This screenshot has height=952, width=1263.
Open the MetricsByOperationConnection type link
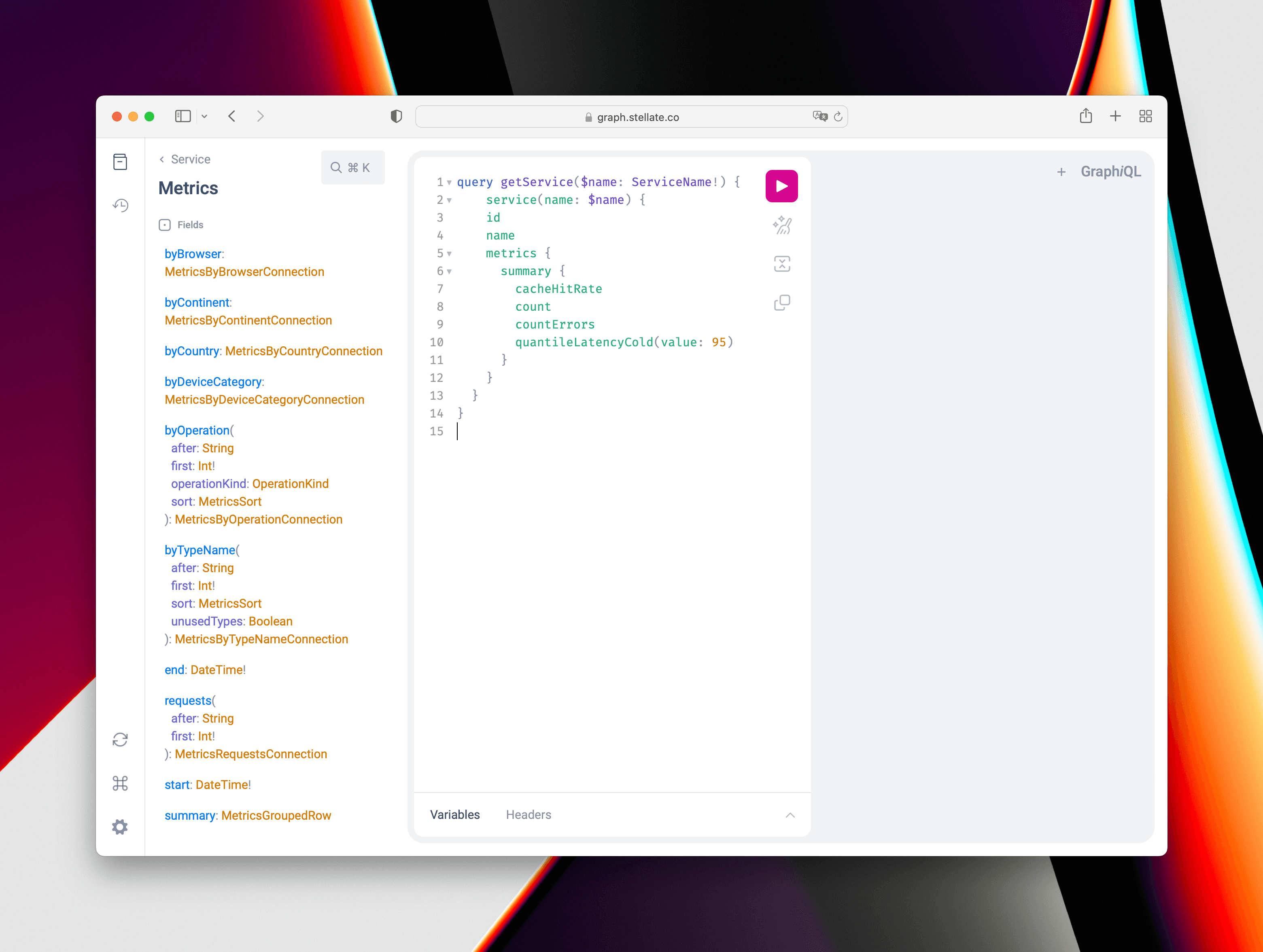258,519
